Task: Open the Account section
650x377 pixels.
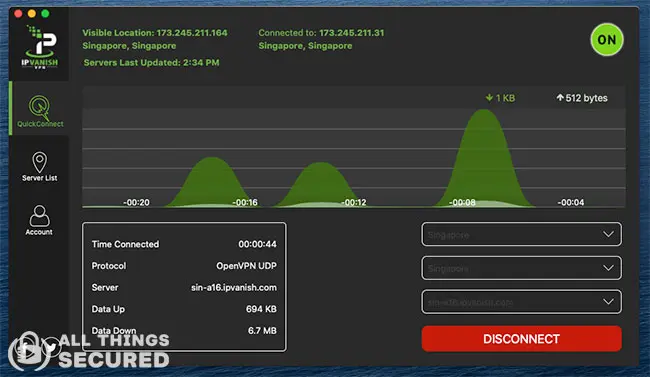Action: [39, 220]
